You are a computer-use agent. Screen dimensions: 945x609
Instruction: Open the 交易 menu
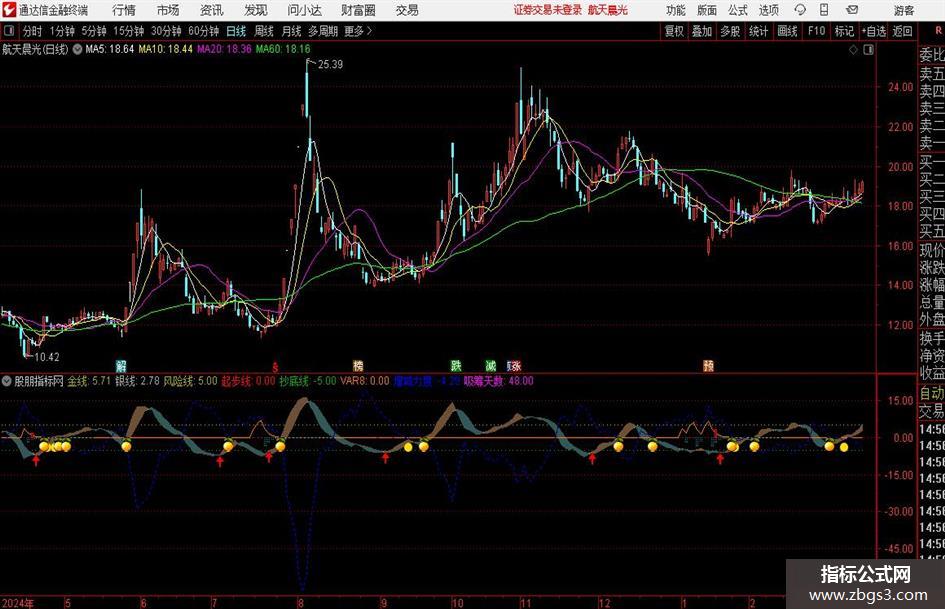point(407,10)
